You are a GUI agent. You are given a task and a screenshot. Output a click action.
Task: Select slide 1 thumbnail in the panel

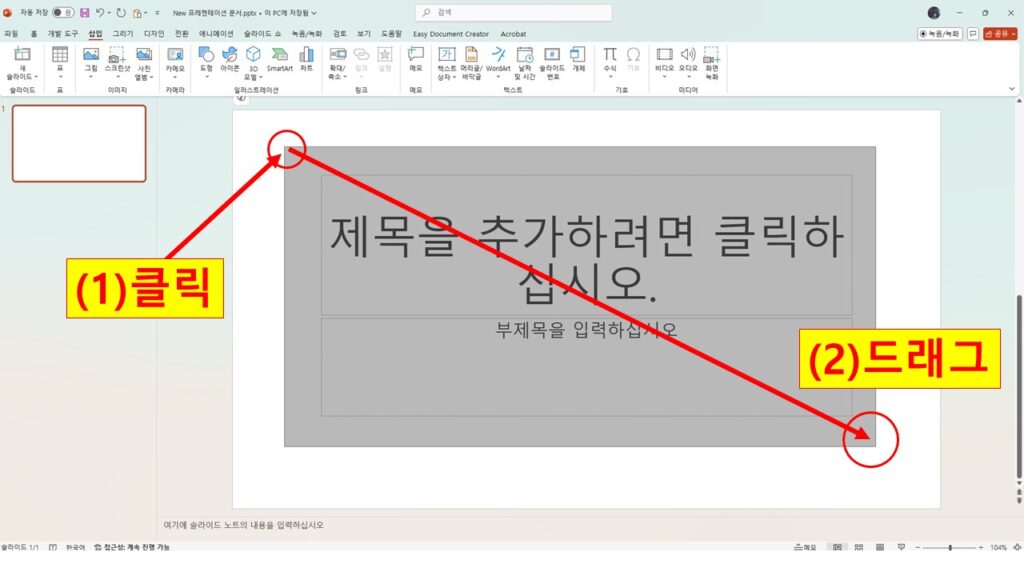pyautogui.click(x=79, y=143)
